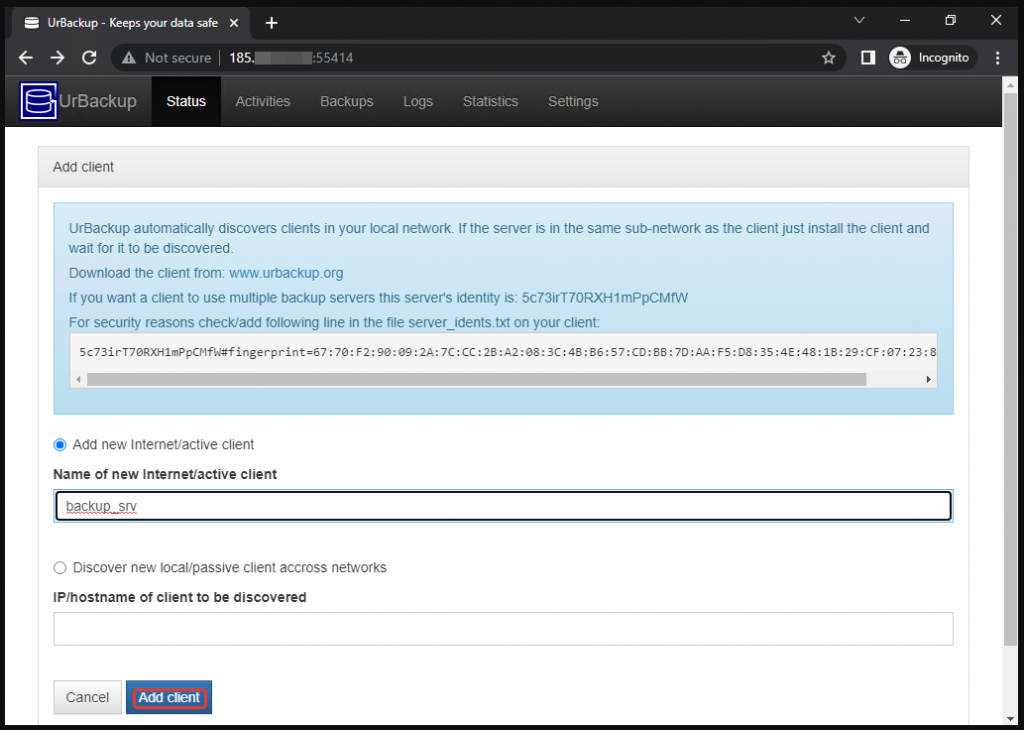The width and height of the screenshot is (1024, 730).
Task: Open a new tab with plus icon
Action: coord(271,22)
